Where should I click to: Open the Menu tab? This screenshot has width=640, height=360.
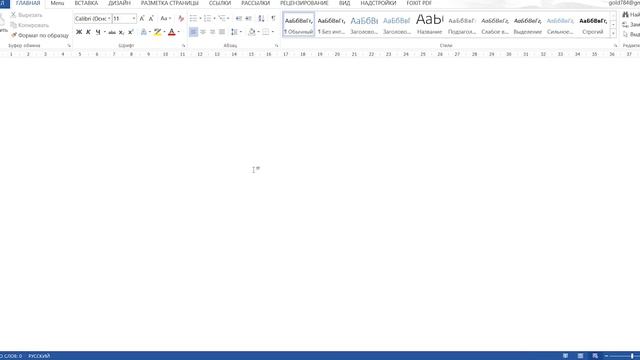[x=57, y=3]
